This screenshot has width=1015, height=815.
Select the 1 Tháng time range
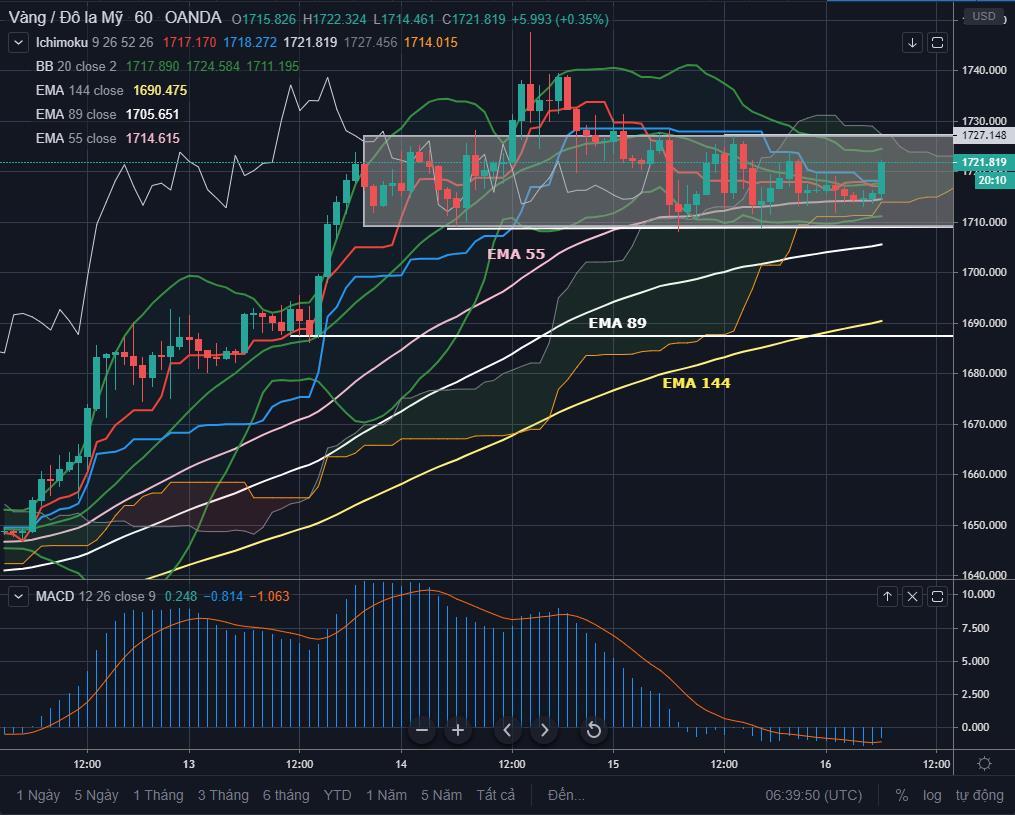(158, 795)
